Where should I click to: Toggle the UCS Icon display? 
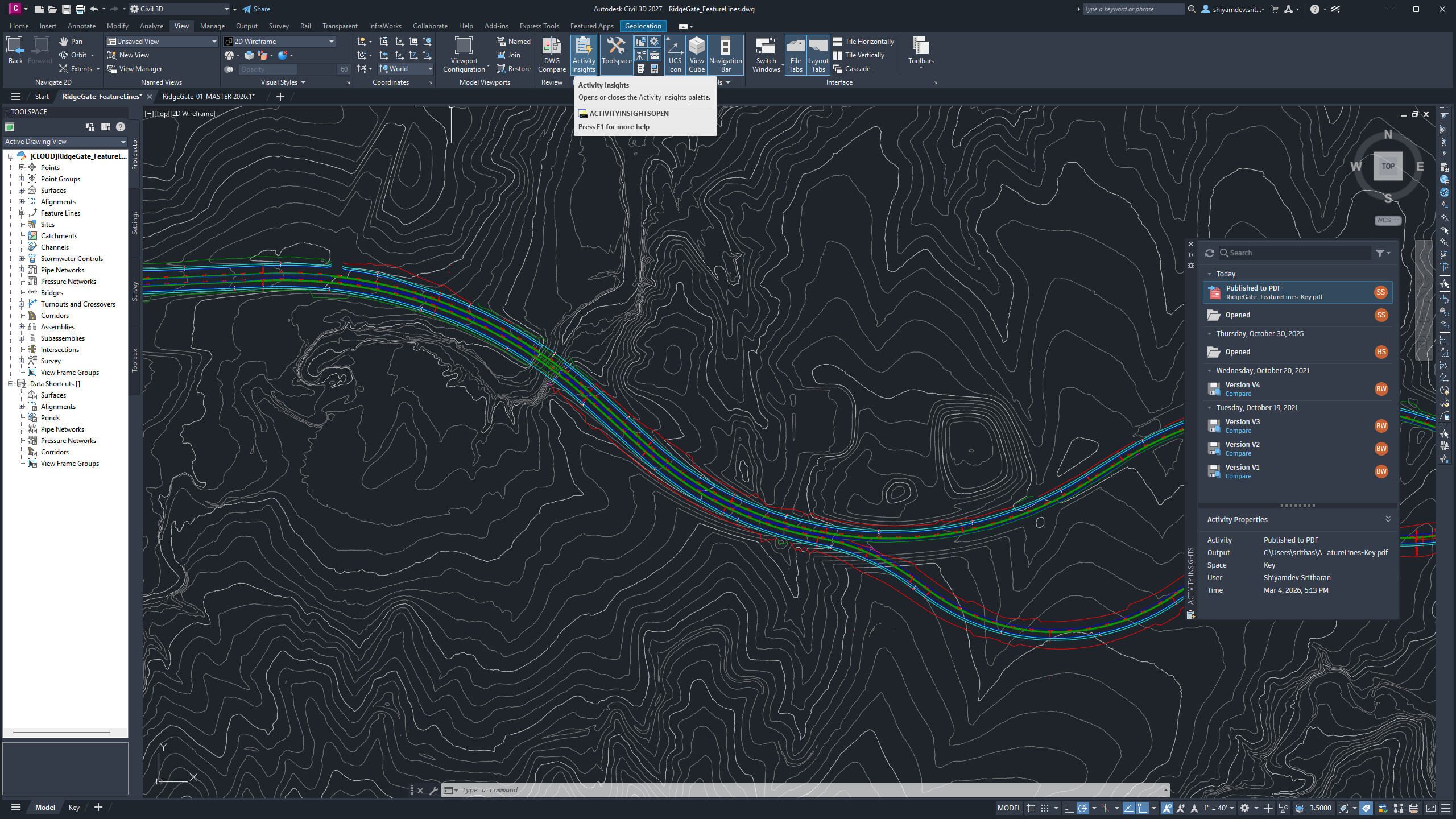tap(675, 55)
